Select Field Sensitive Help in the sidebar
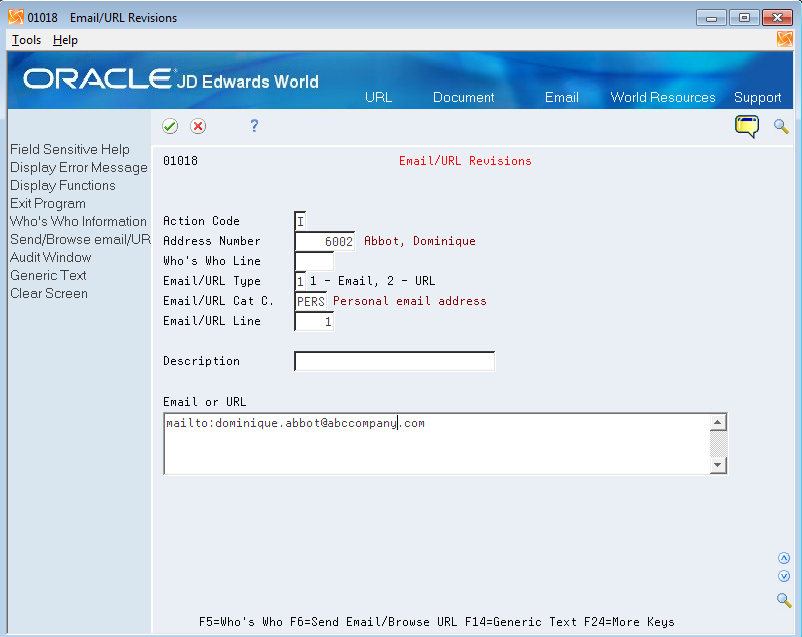802x637 pixels. tap(70, 149)
